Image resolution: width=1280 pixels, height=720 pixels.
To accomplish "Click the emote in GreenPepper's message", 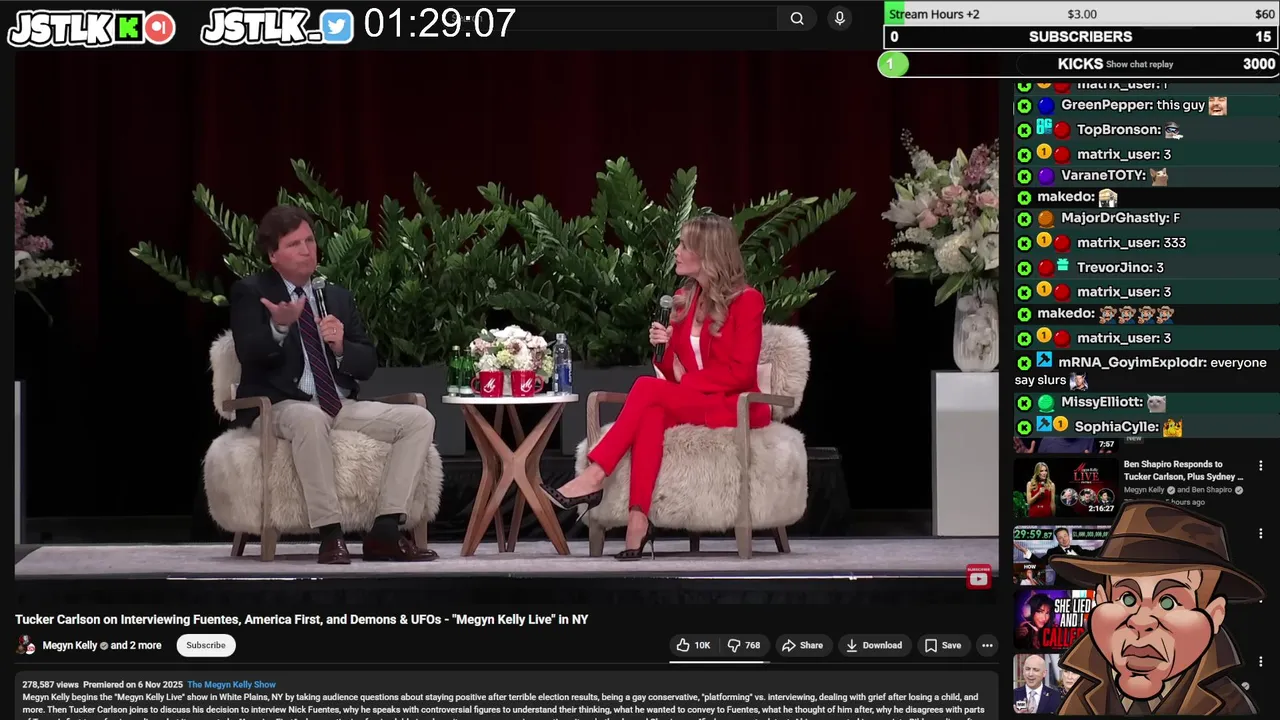I will (x=1217, y=105).
